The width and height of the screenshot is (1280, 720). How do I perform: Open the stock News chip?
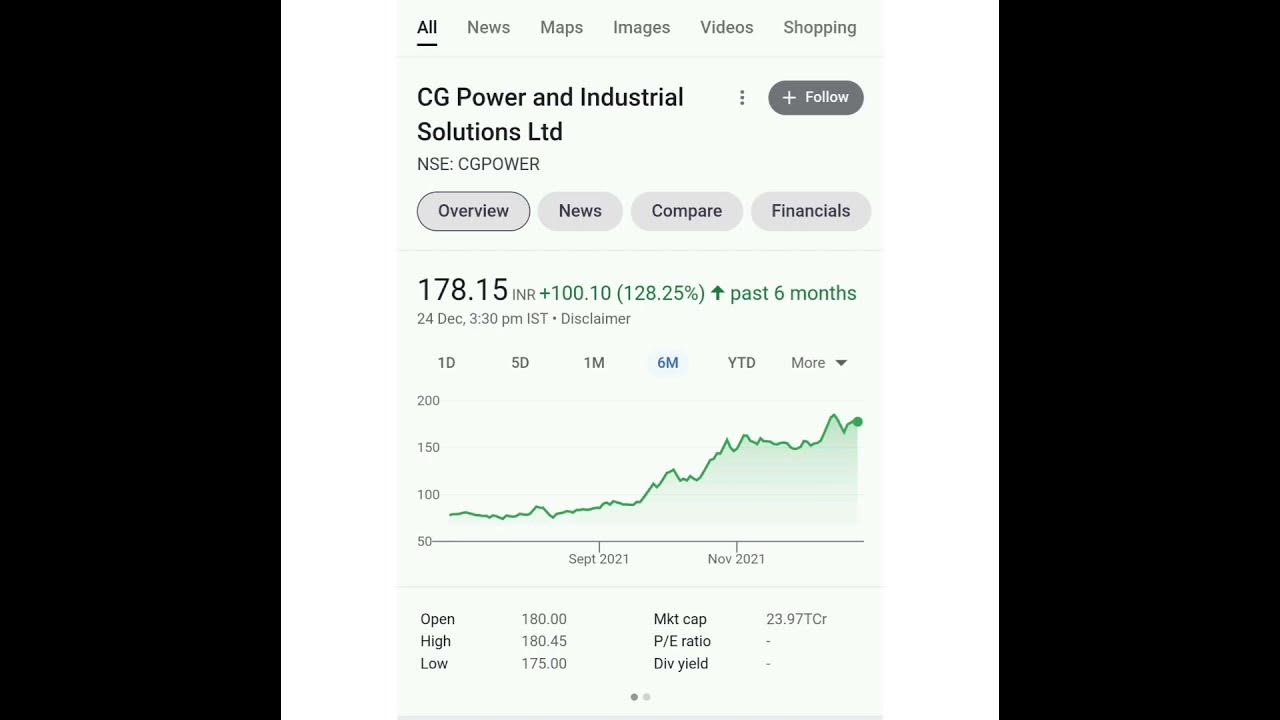(x=580, y=211)
